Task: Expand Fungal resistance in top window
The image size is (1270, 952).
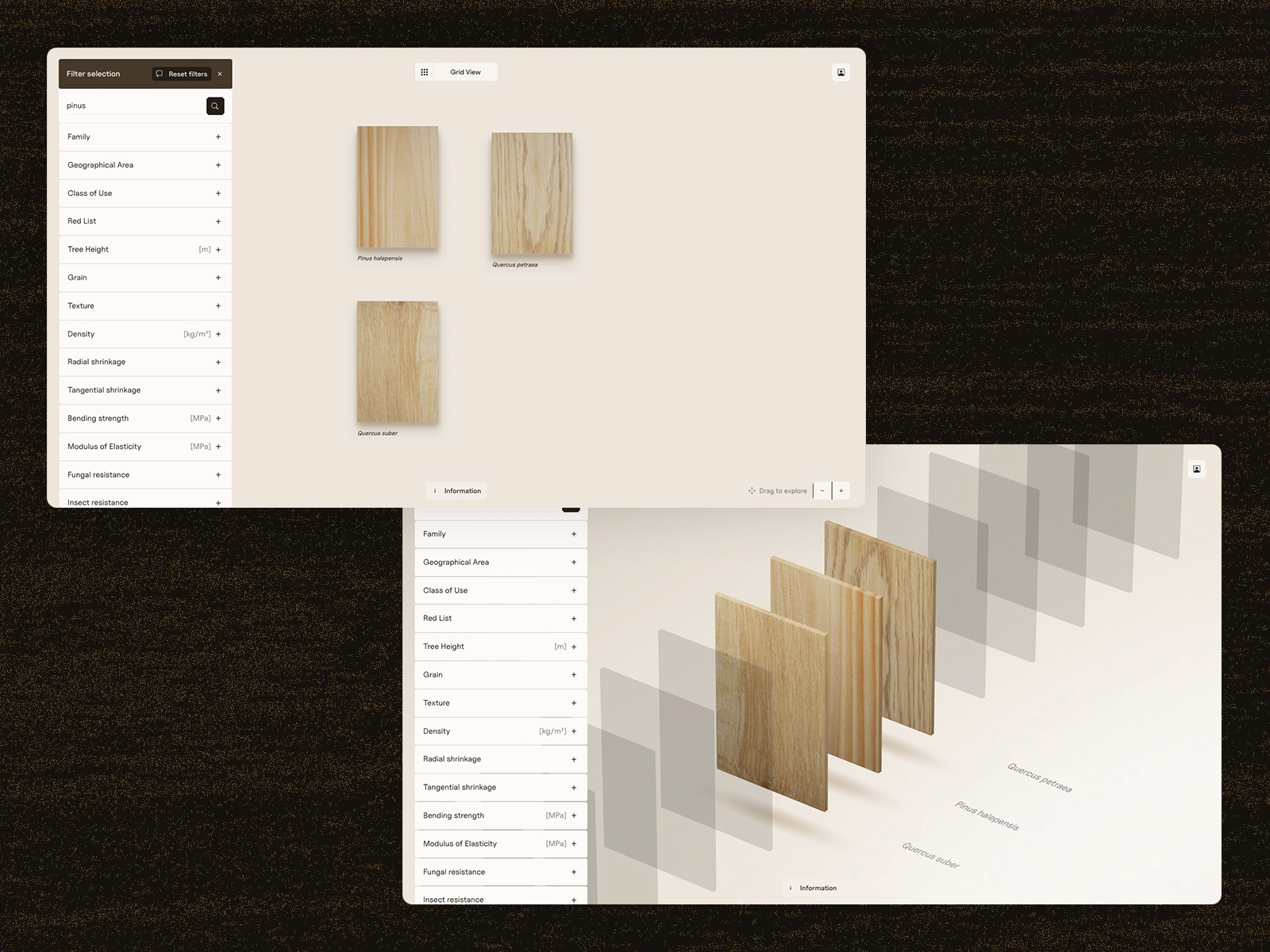Action: point(145,475)
